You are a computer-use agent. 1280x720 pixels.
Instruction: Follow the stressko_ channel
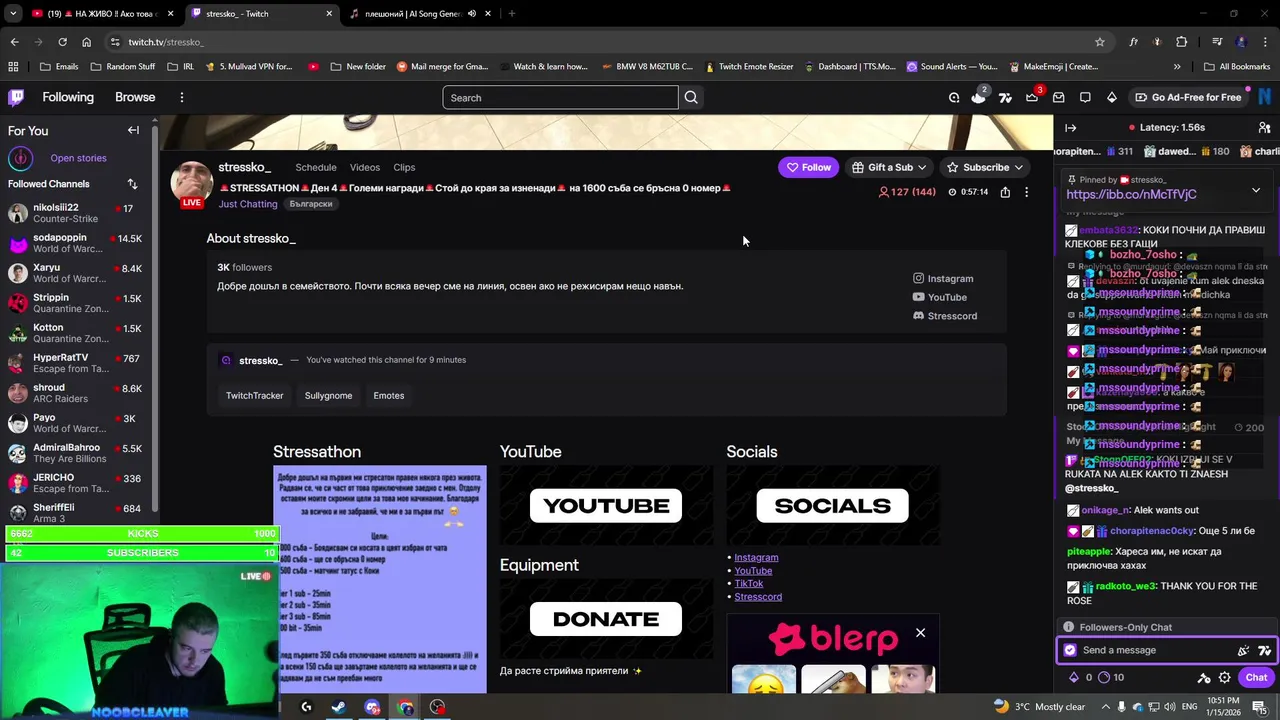[x=806, y=167]
